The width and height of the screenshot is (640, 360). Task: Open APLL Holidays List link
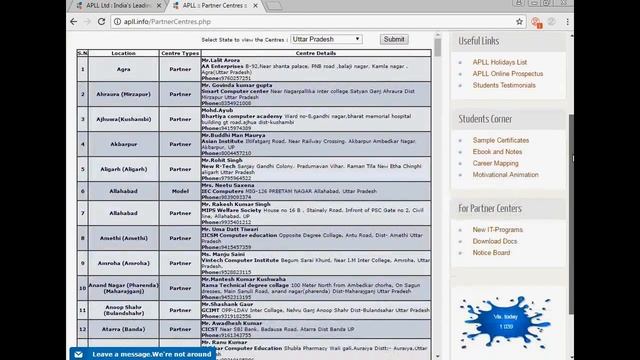click(500, 62)
